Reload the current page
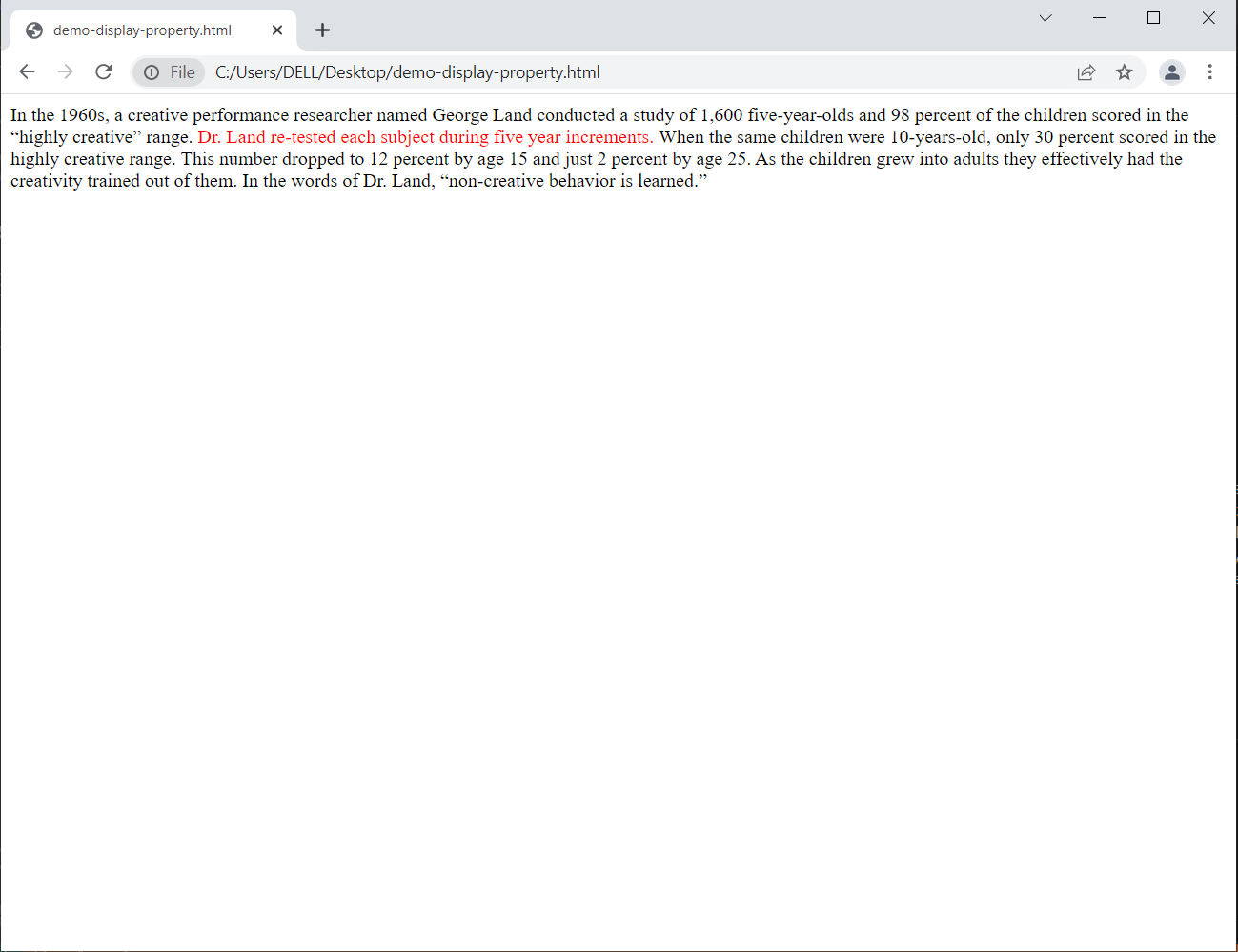 (104, 72)
